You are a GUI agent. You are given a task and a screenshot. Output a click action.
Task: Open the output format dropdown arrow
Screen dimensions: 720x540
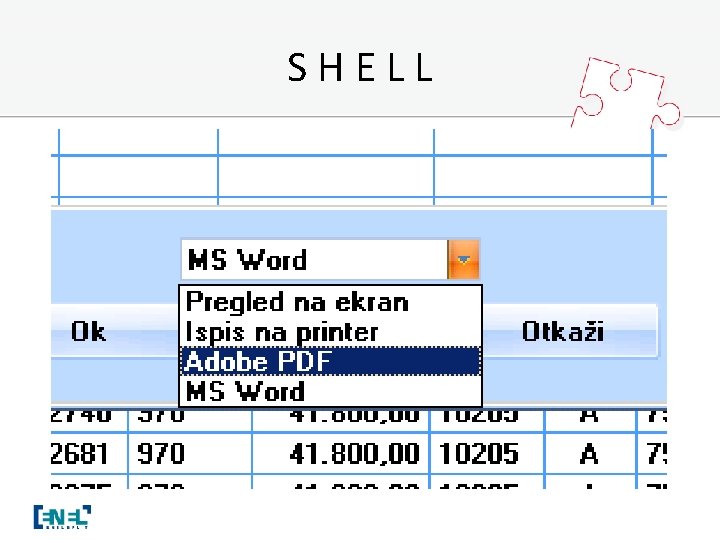463,260
